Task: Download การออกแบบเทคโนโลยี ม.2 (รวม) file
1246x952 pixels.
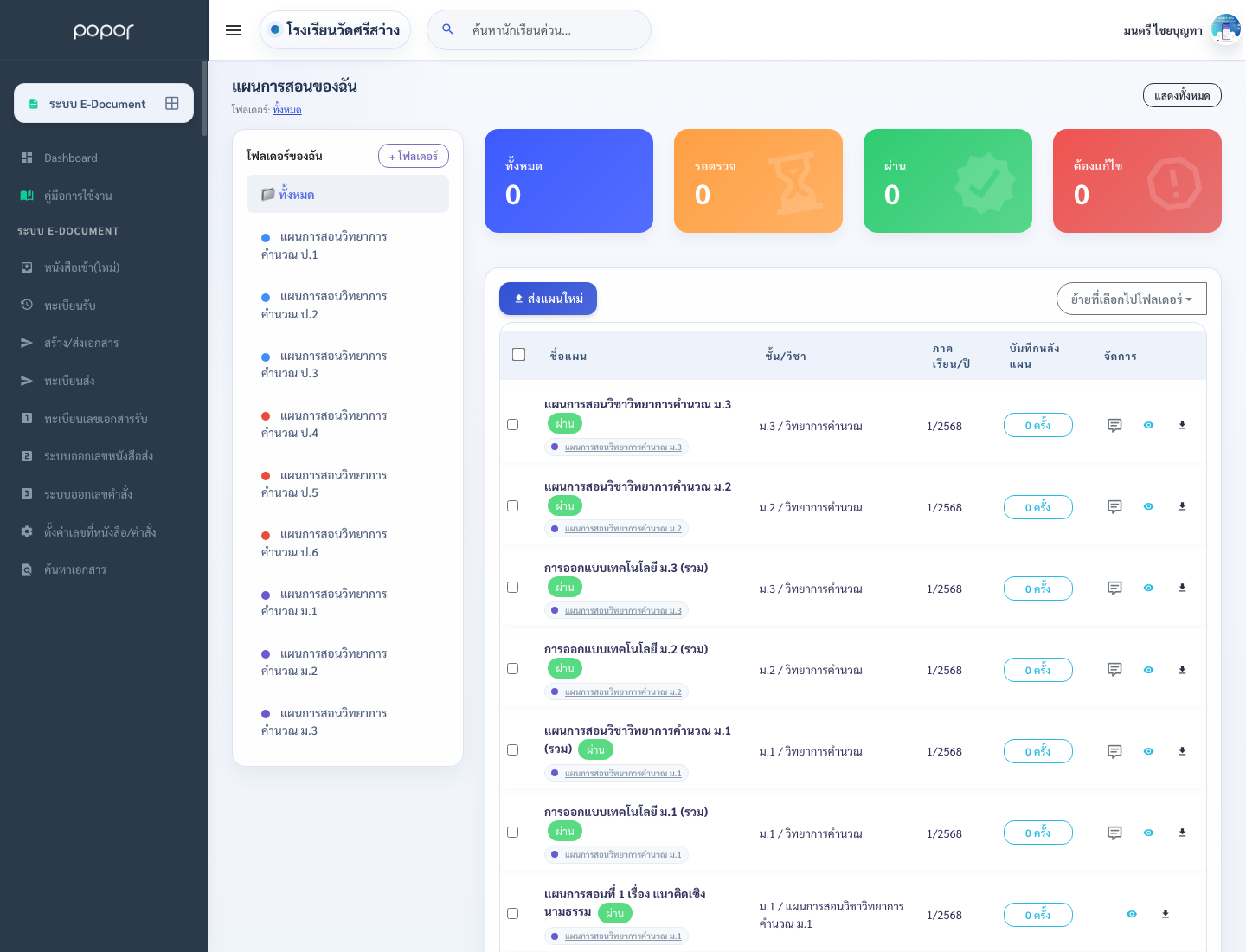Action: tap(1182, 670)
